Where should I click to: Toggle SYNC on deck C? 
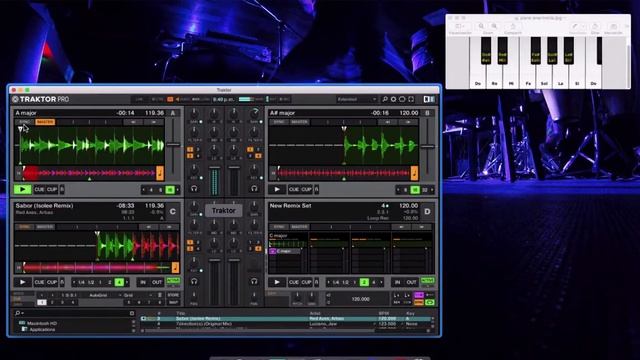[24, 227]
